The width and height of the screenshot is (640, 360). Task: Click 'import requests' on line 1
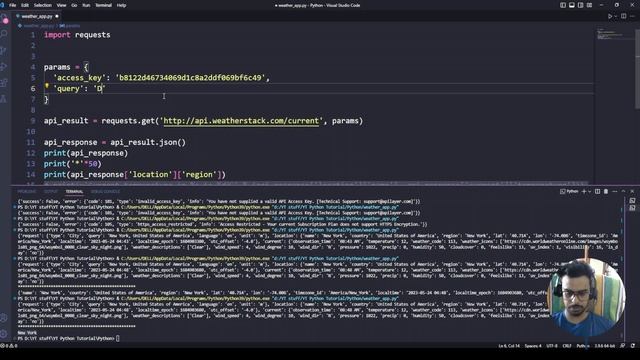point(77,35)
